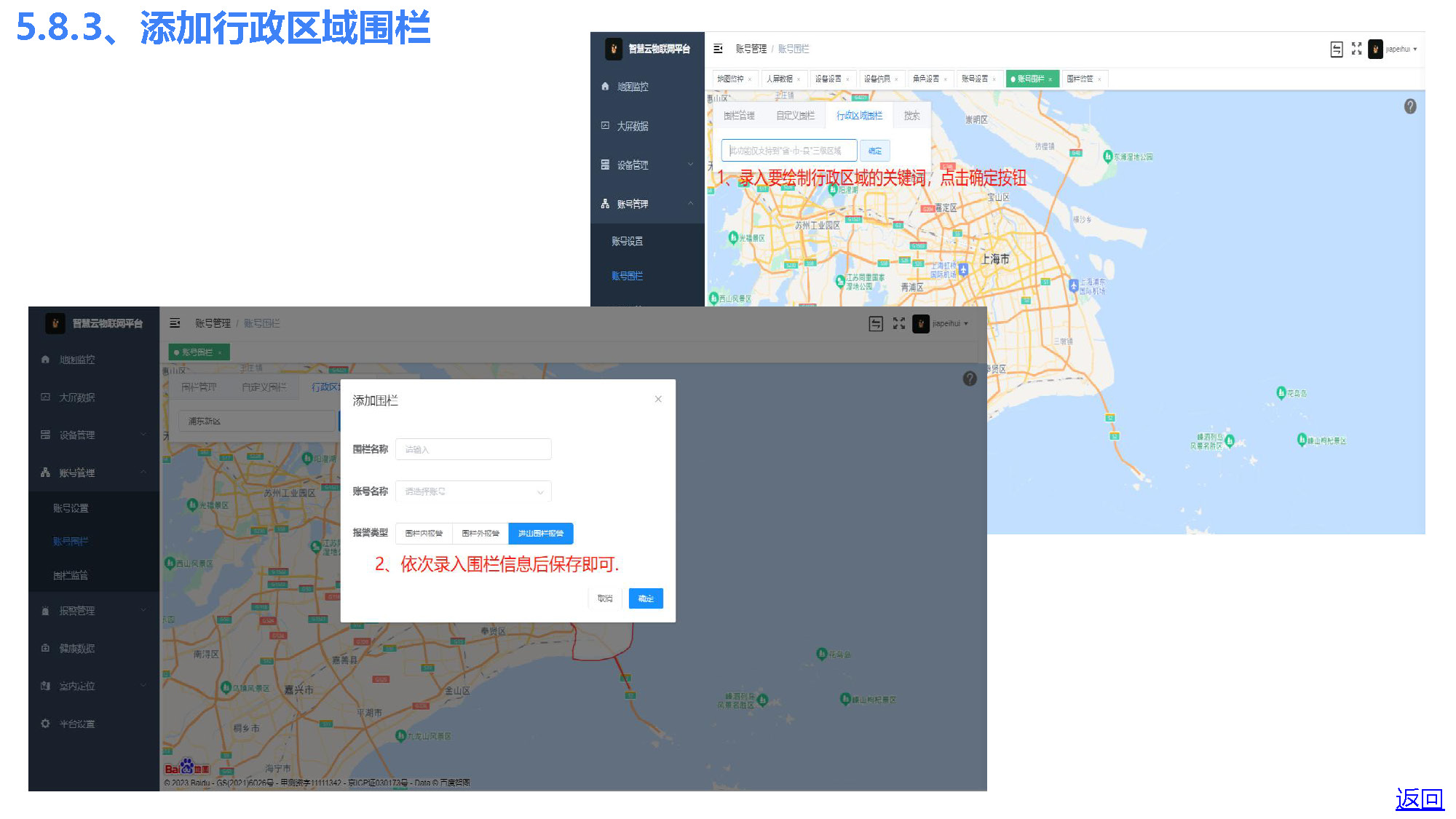The height and width of the screenshot is (819, 1456).
Task: Click 平台设置 gear icon in lower sidebar
Action: [x=45, y=724]
